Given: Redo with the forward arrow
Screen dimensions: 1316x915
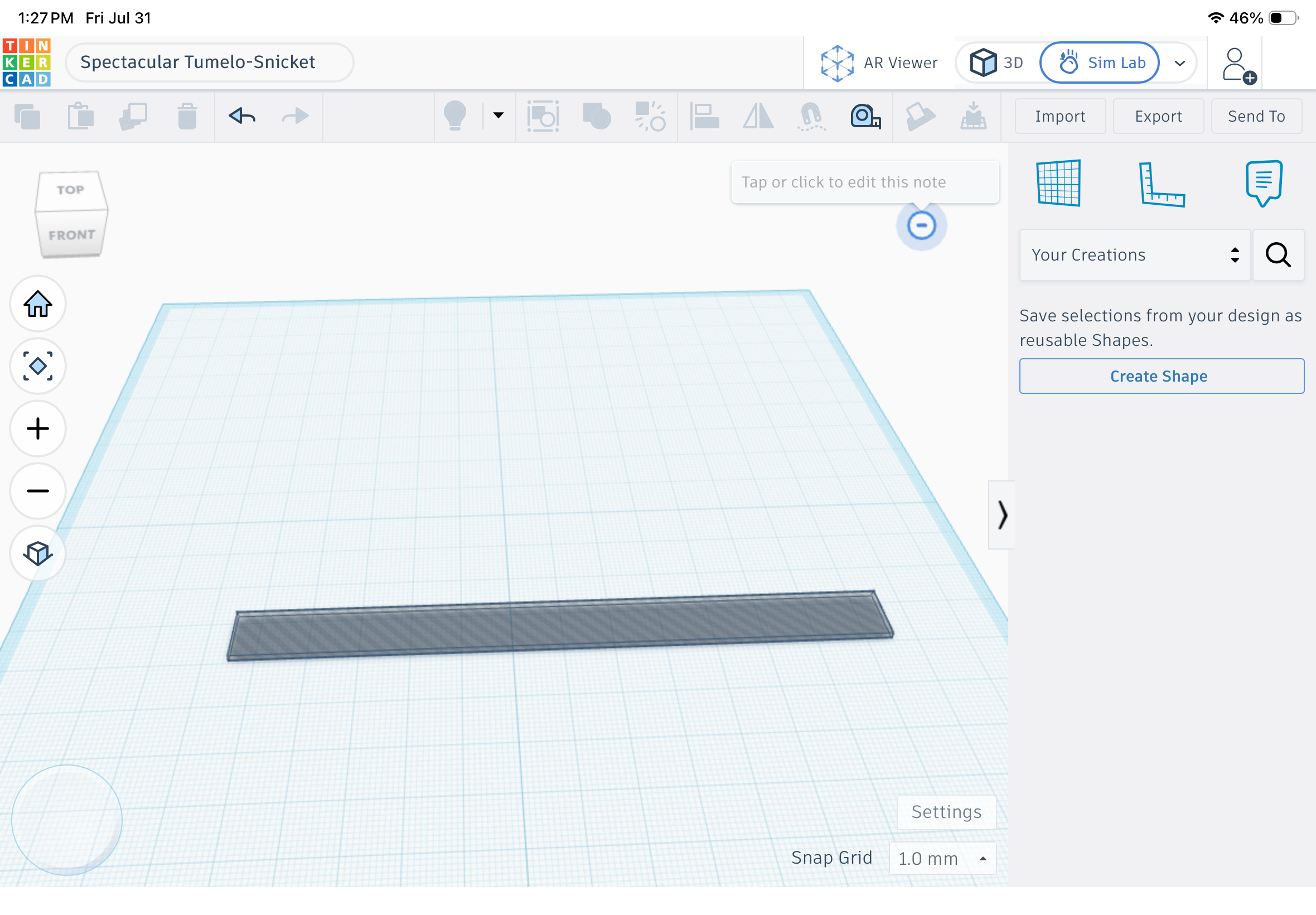Looking at the screenshot, I should 295,117.
